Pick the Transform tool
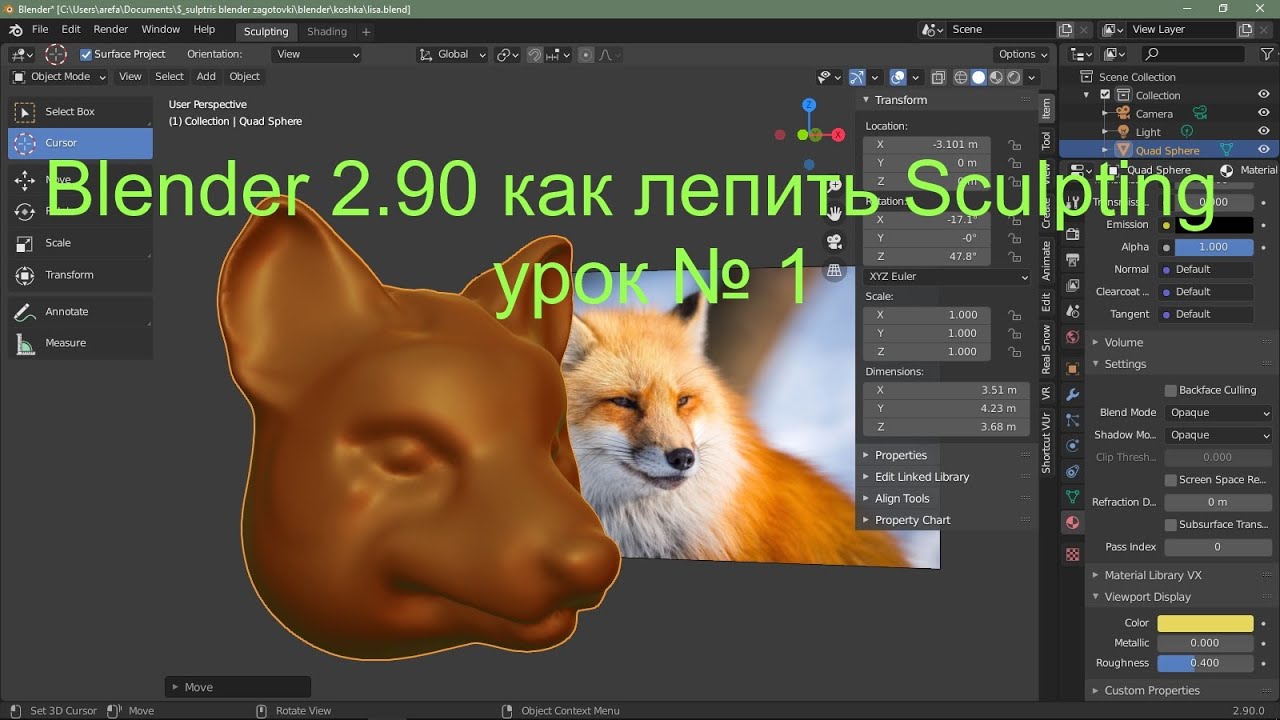This screenshot has width=1280, height=720. pos(80,275)
